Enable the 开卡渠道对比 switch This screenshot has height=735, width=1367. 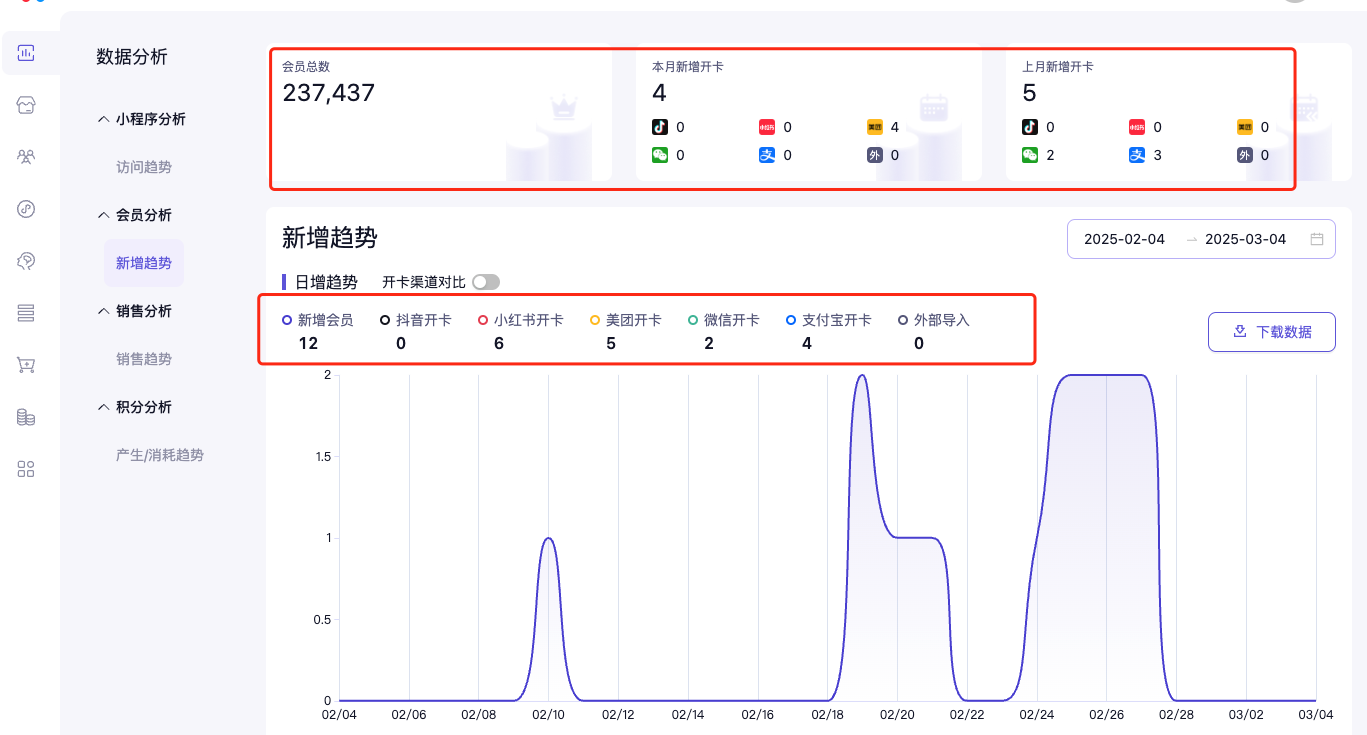(486, 282)
